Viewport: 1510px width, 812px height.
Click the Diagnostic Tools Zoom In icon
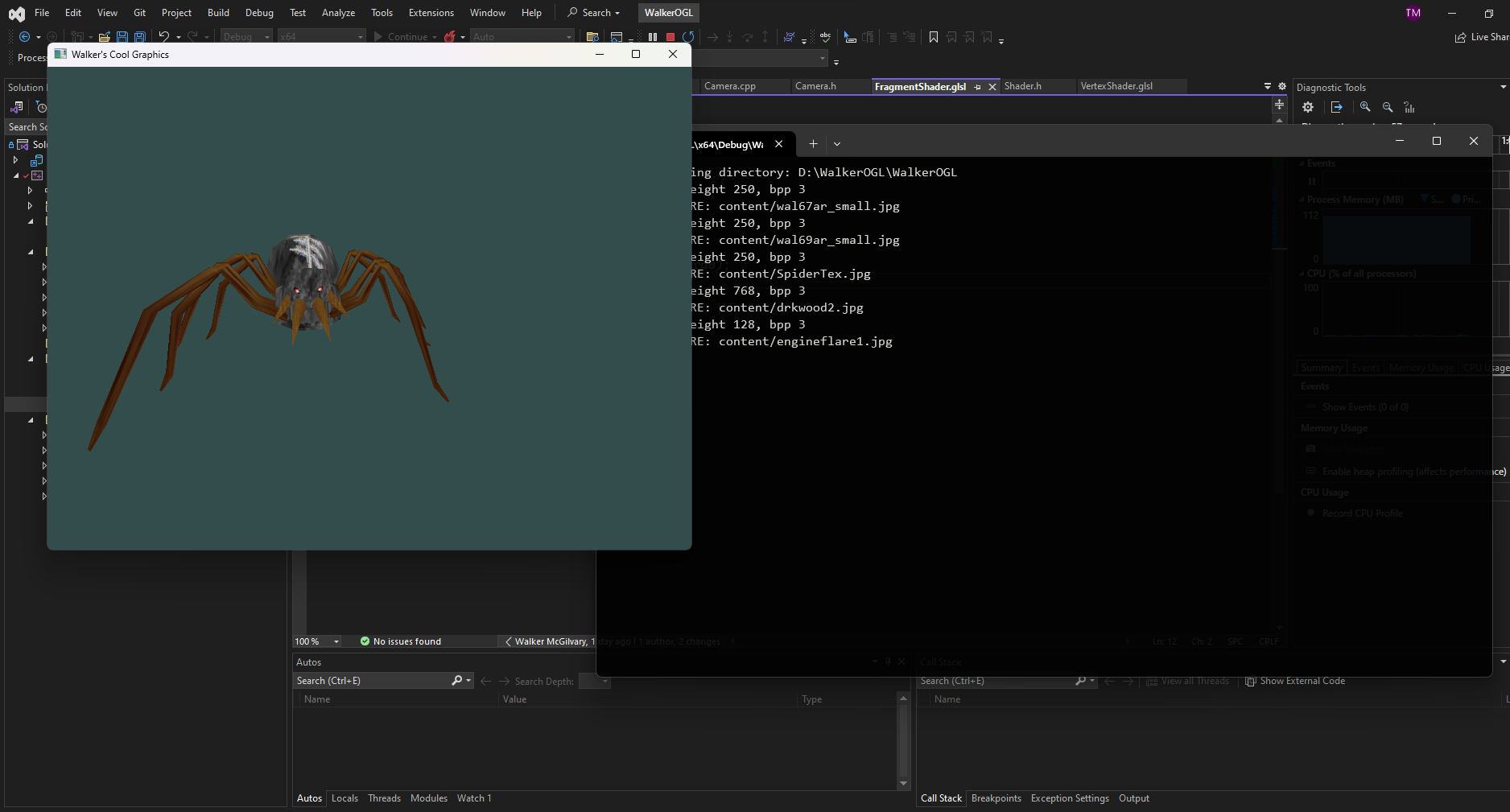tap(1365, 107)
